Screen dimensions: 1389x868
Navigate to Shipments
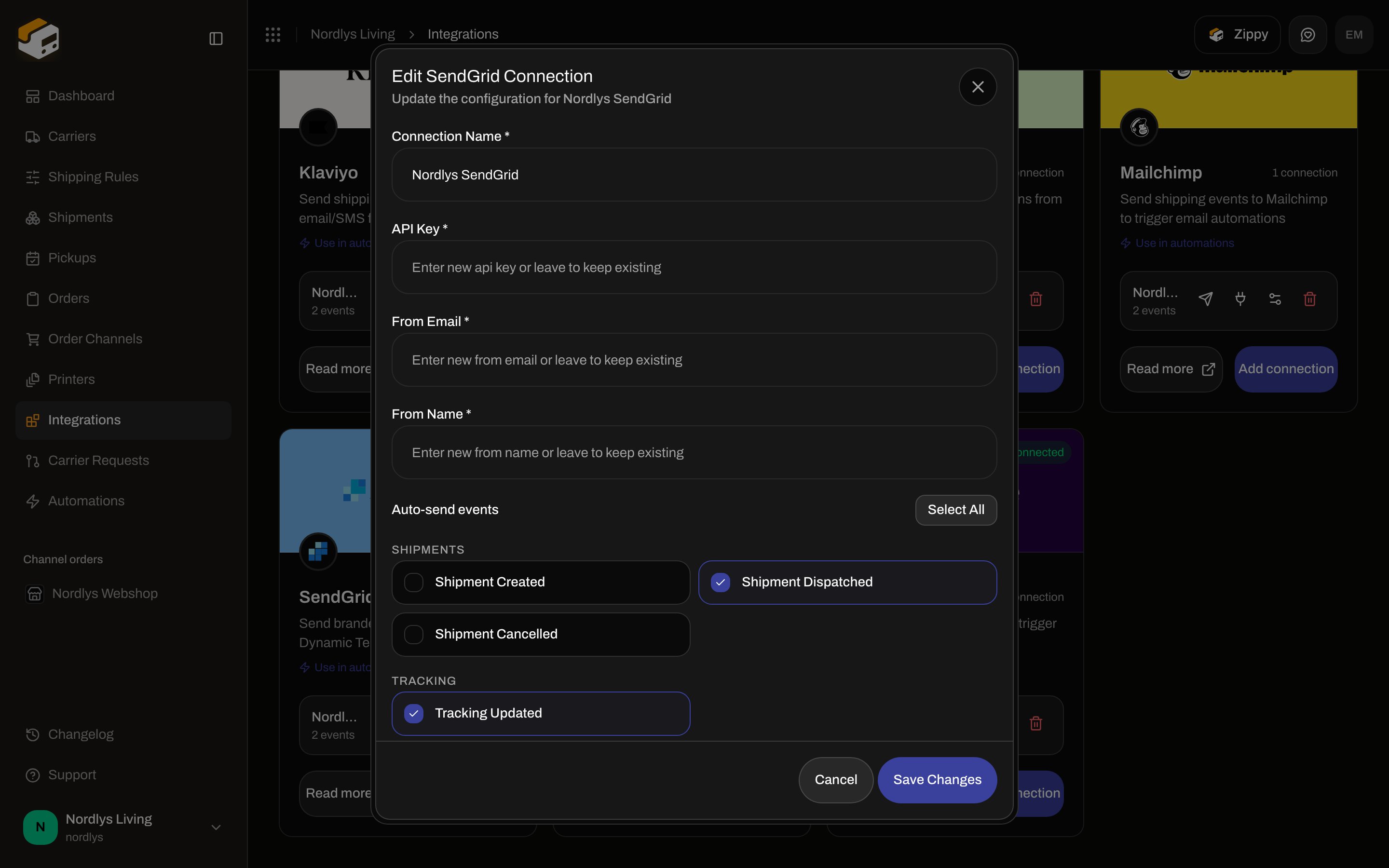123,217
